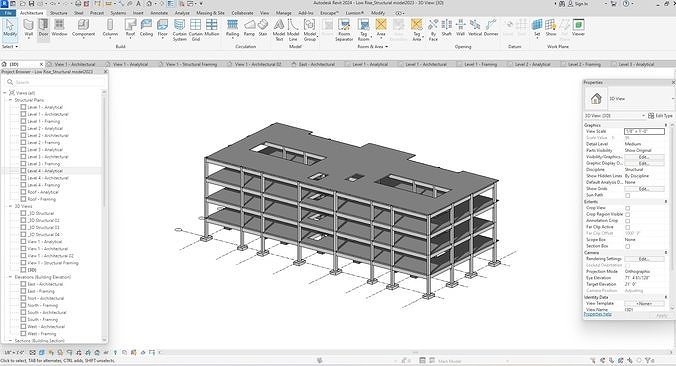Collapse the Views (all) tree node
This screenshot has height=366, width=676.
point(5,93)
